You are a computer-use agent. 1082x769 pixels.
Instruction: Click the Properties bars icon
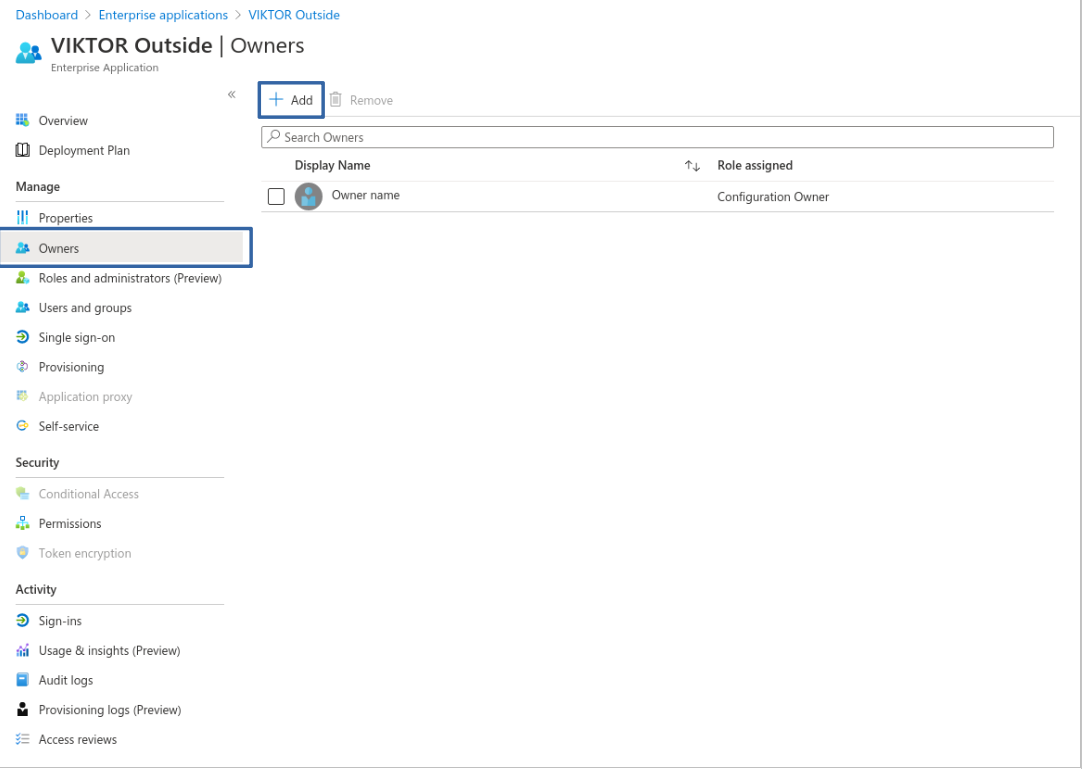(x=22, y=218)
